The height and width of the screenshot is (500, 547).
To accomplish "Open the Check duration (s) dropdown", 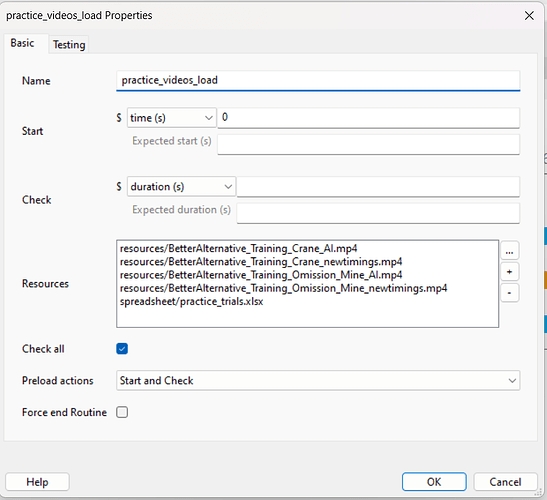I will coord(181,187).
